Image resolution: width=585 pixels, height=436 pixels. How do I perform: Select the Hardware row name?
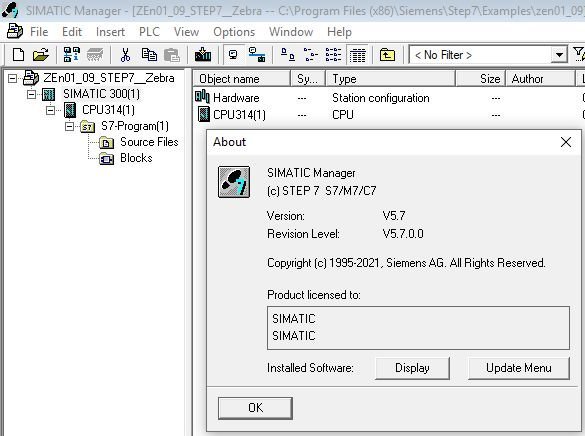(x=236, y=98)
